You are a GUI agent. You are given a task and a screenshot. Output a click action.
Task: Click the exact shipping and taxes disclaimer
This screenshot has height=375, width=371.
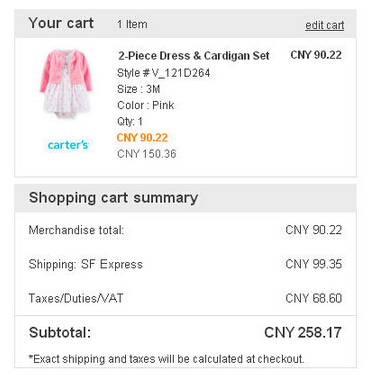(166, 359)
